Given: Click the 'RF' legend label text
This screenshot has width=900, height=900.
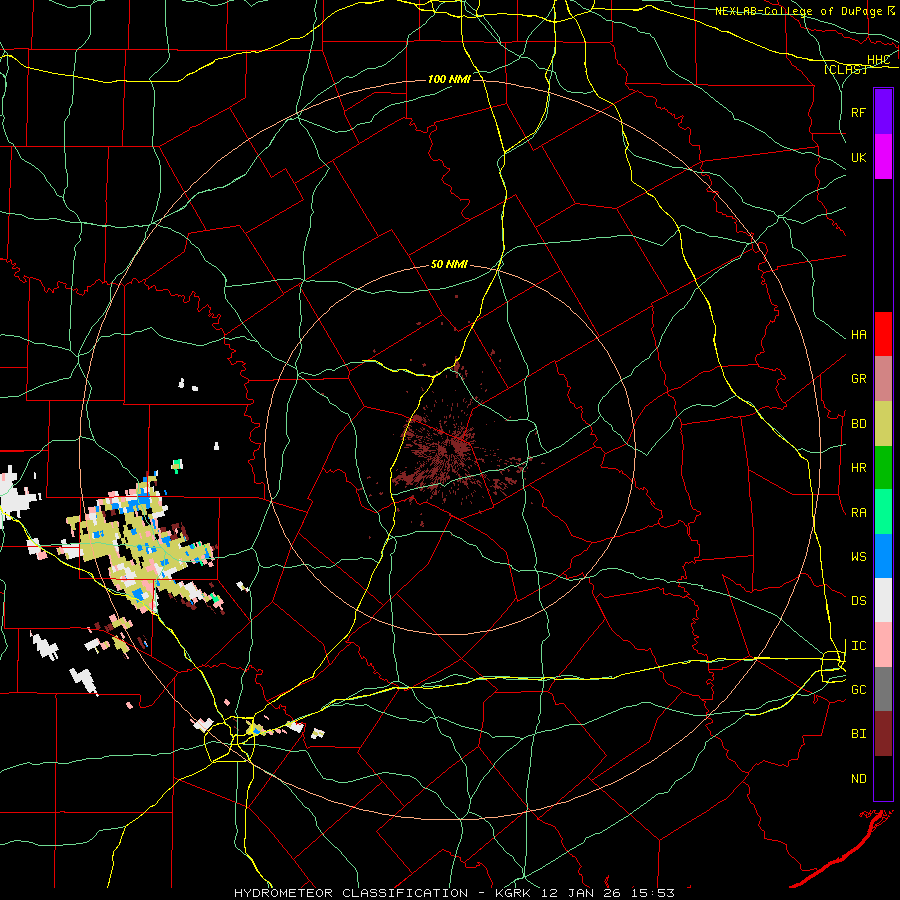Looking at the screenshot, I should (858, 112).
